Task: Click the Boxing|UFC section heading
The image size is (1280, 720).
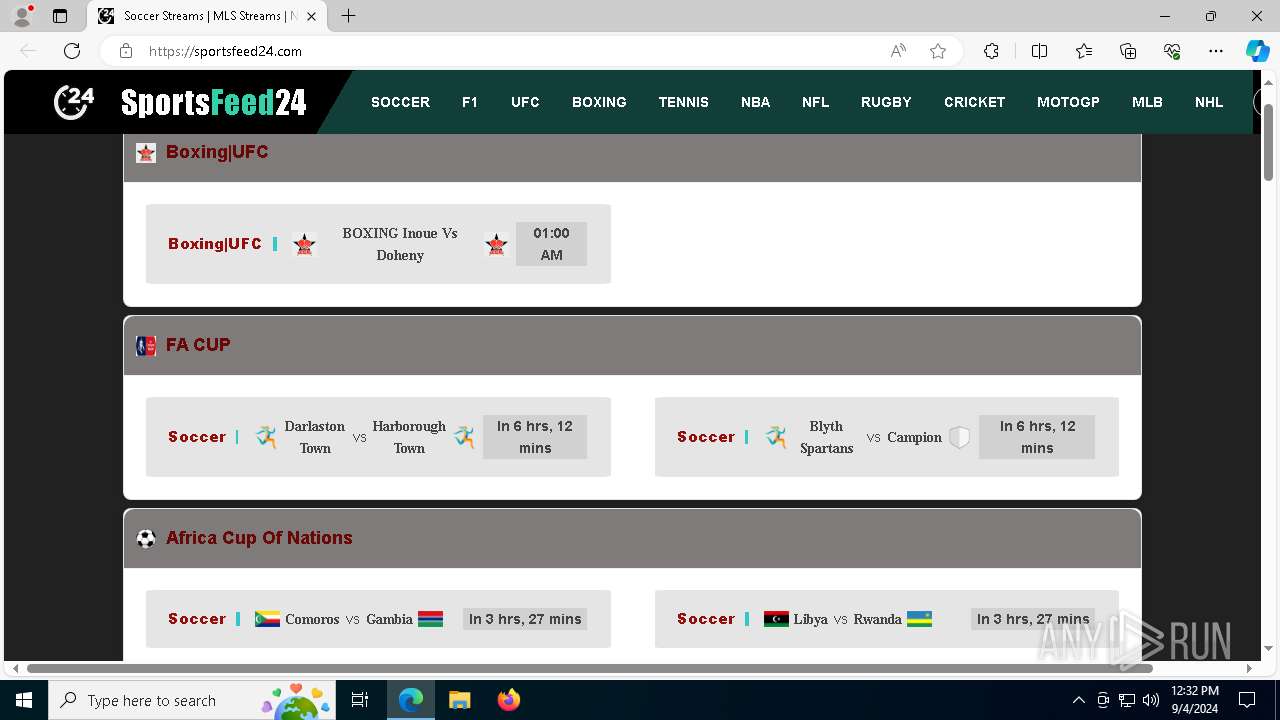Action: [x=217, y=152]
